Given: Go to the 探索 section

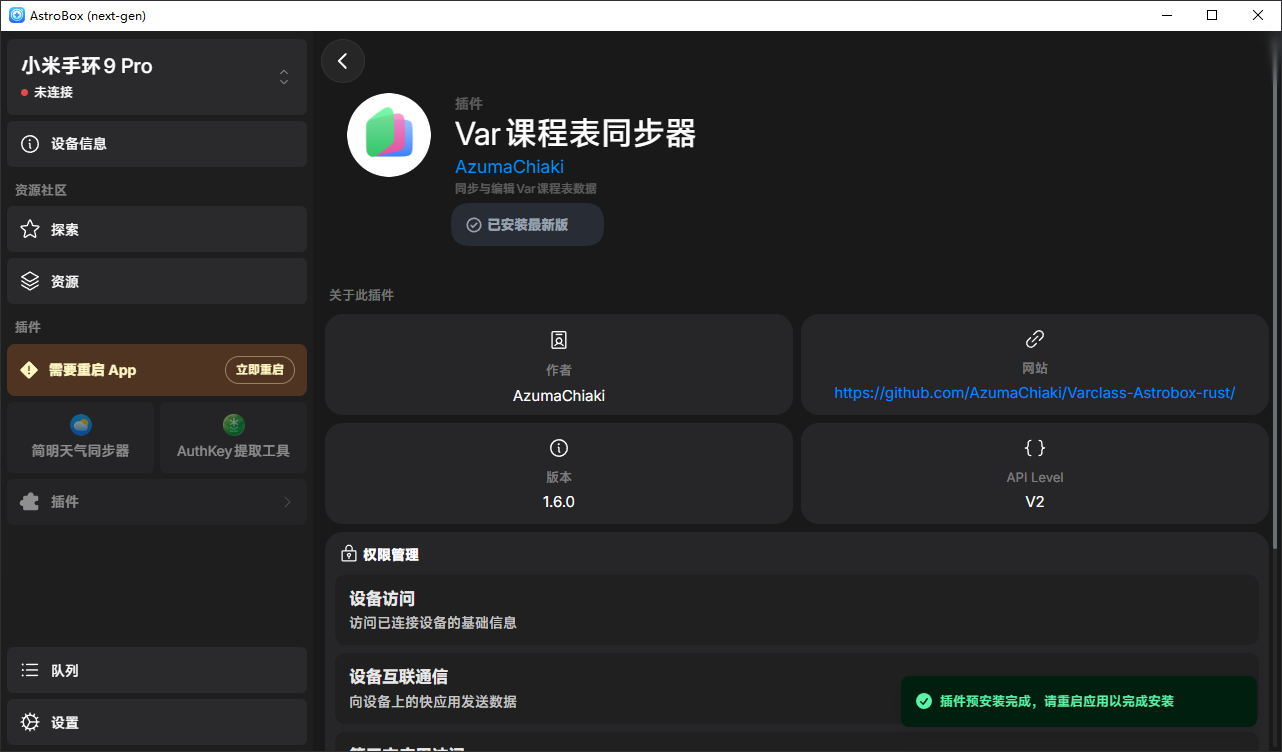Looking at the screenshot, I should [157, 230].
